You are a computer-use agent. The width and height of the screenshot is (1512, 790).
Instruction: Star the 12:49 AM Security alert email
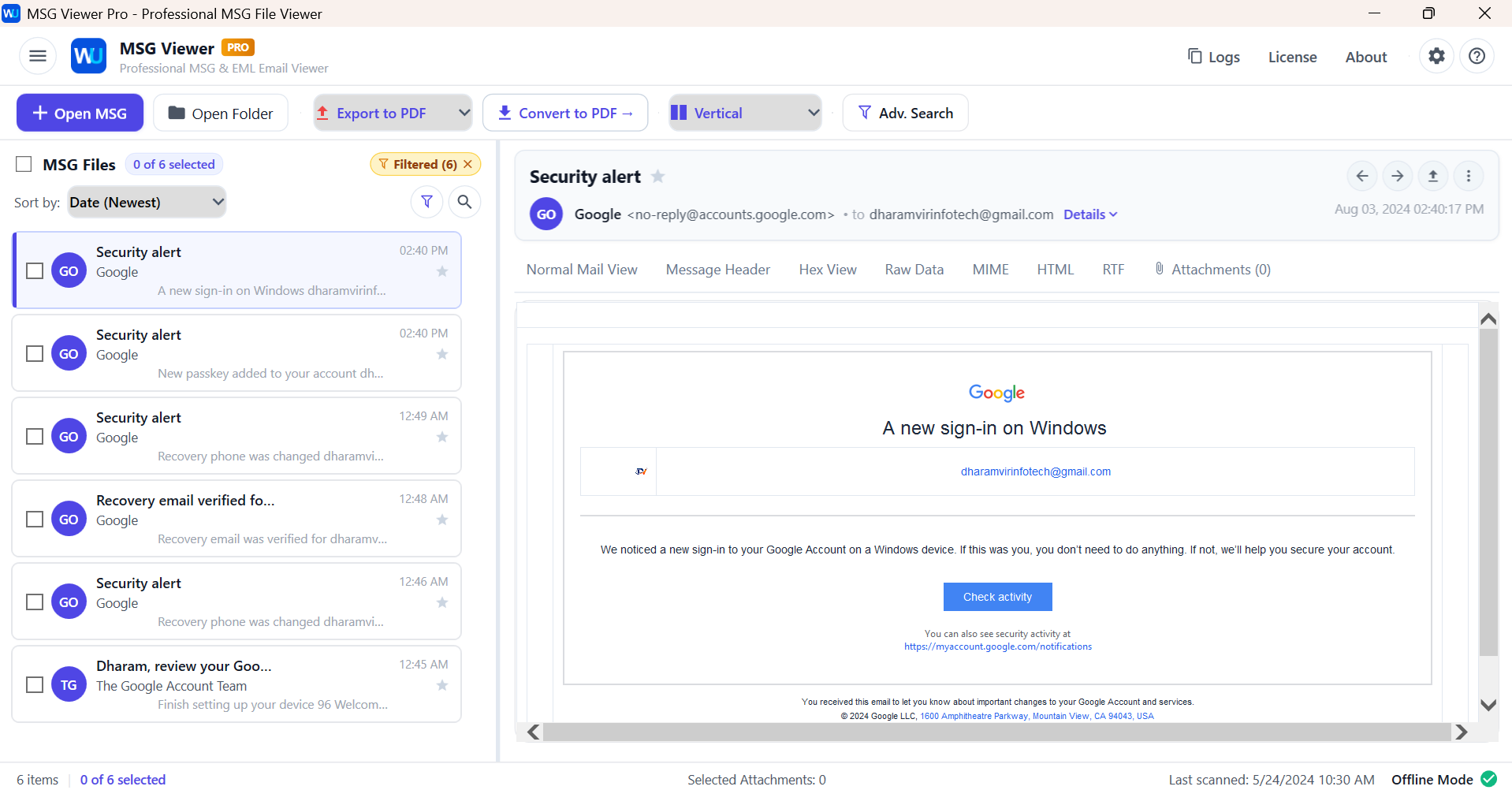tap(442, 437)
